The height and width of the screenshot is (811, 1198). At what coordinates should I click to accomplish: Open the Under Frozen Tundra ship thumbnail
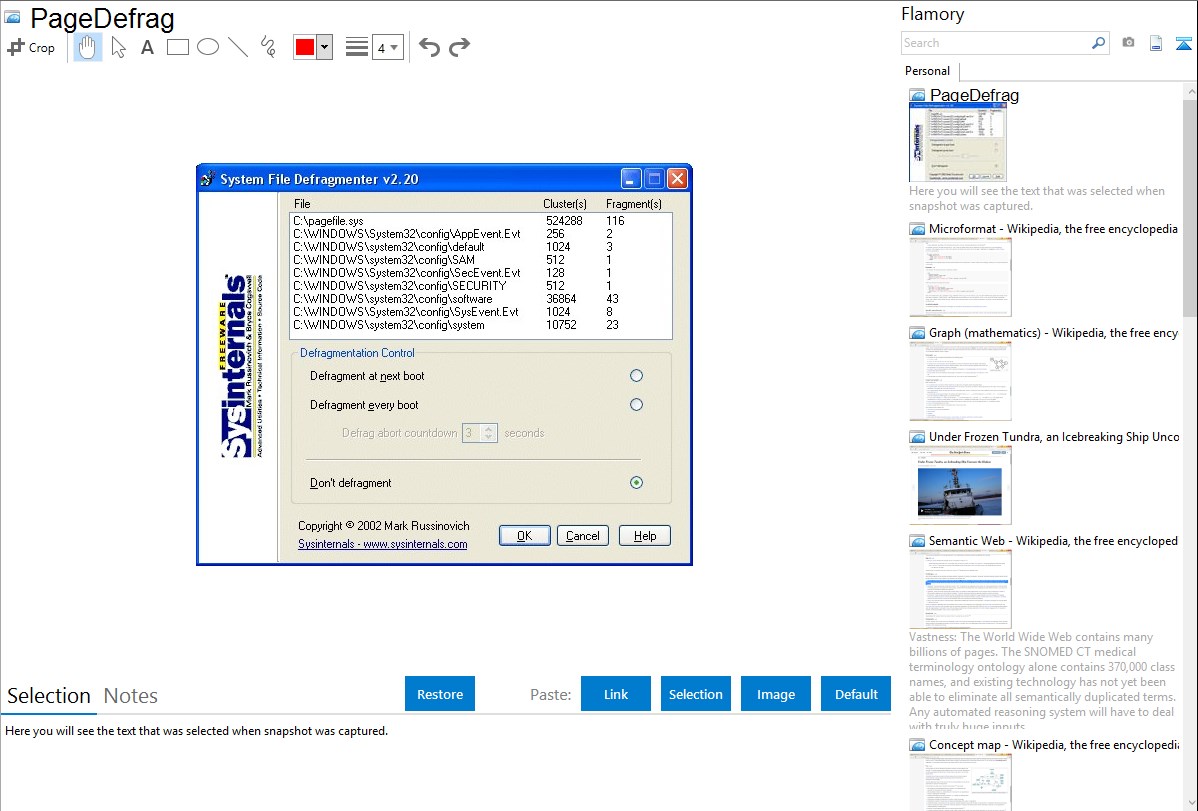click(x=960, y=485)
